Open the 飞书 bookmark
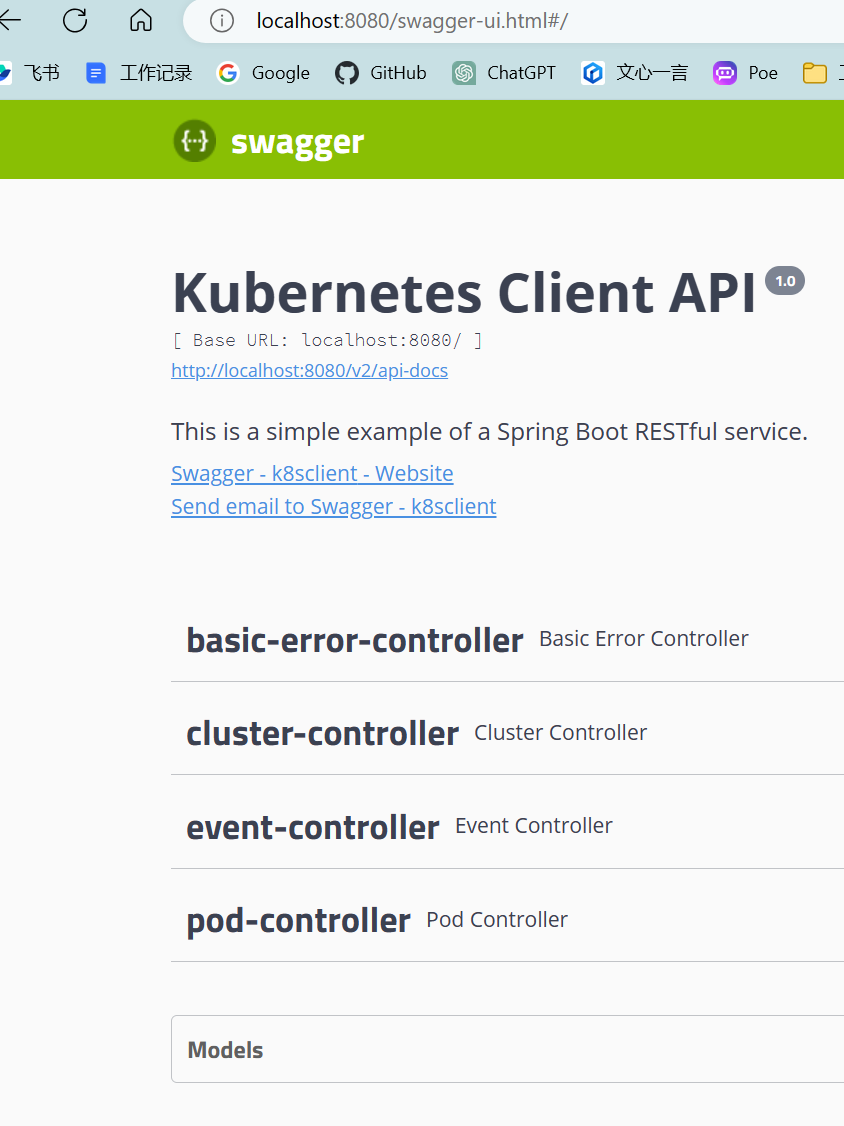 [30, 73]
